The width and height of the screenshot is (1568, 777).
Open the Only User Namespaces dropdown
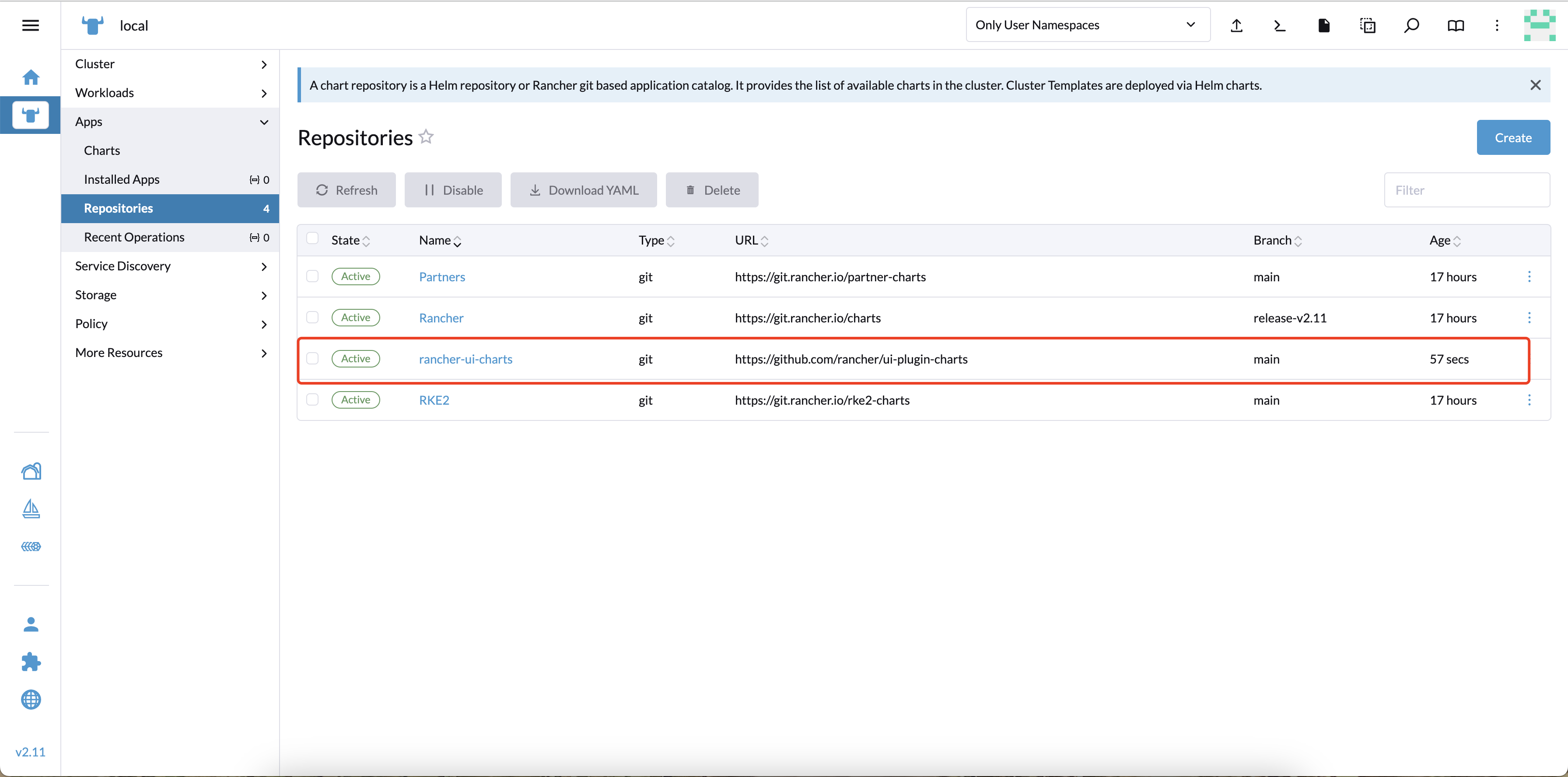pos(1087,25)
